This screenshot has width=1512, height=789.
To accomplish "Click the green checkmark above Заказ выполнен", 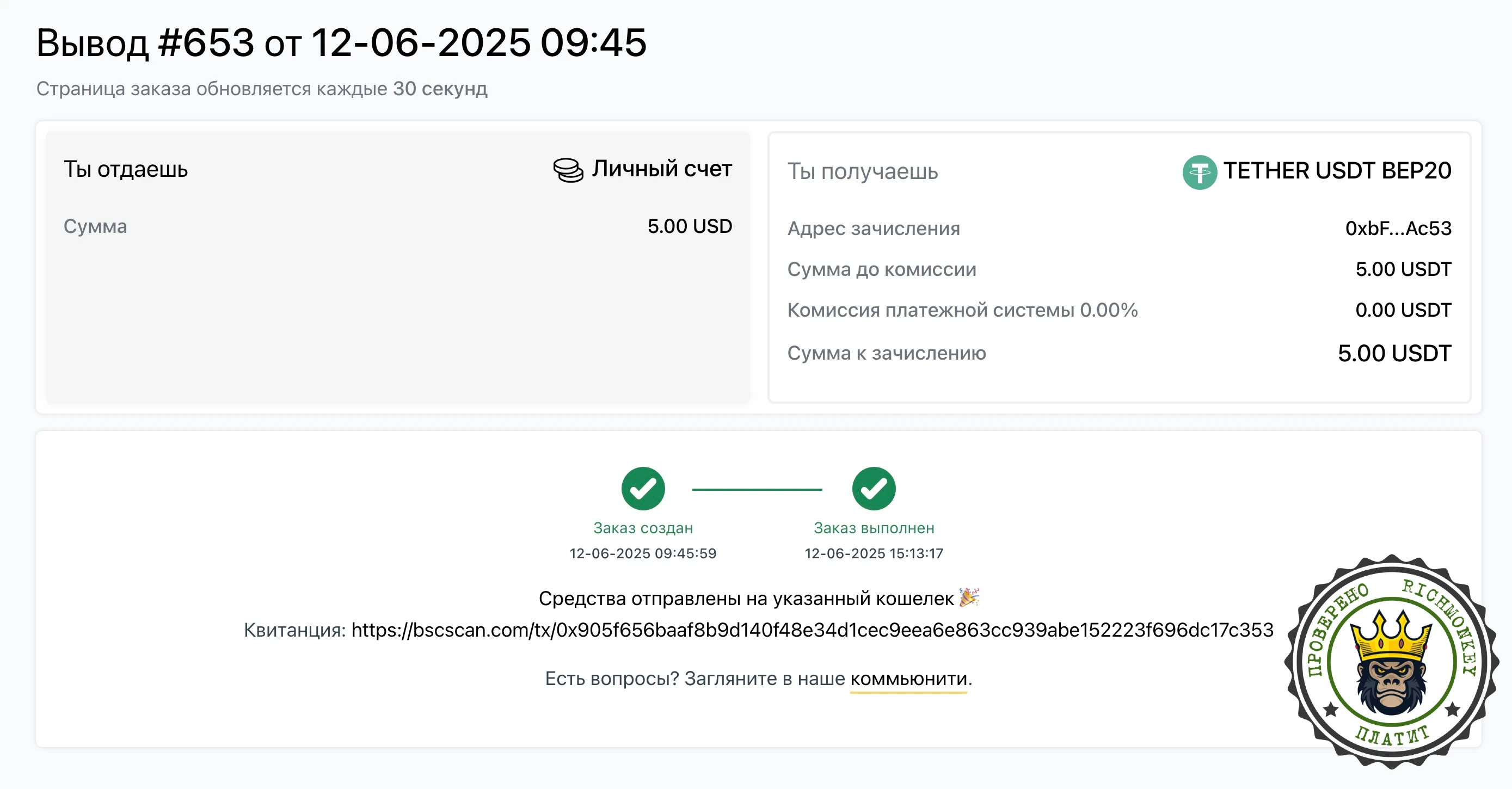I will click(x=874, y=488).
